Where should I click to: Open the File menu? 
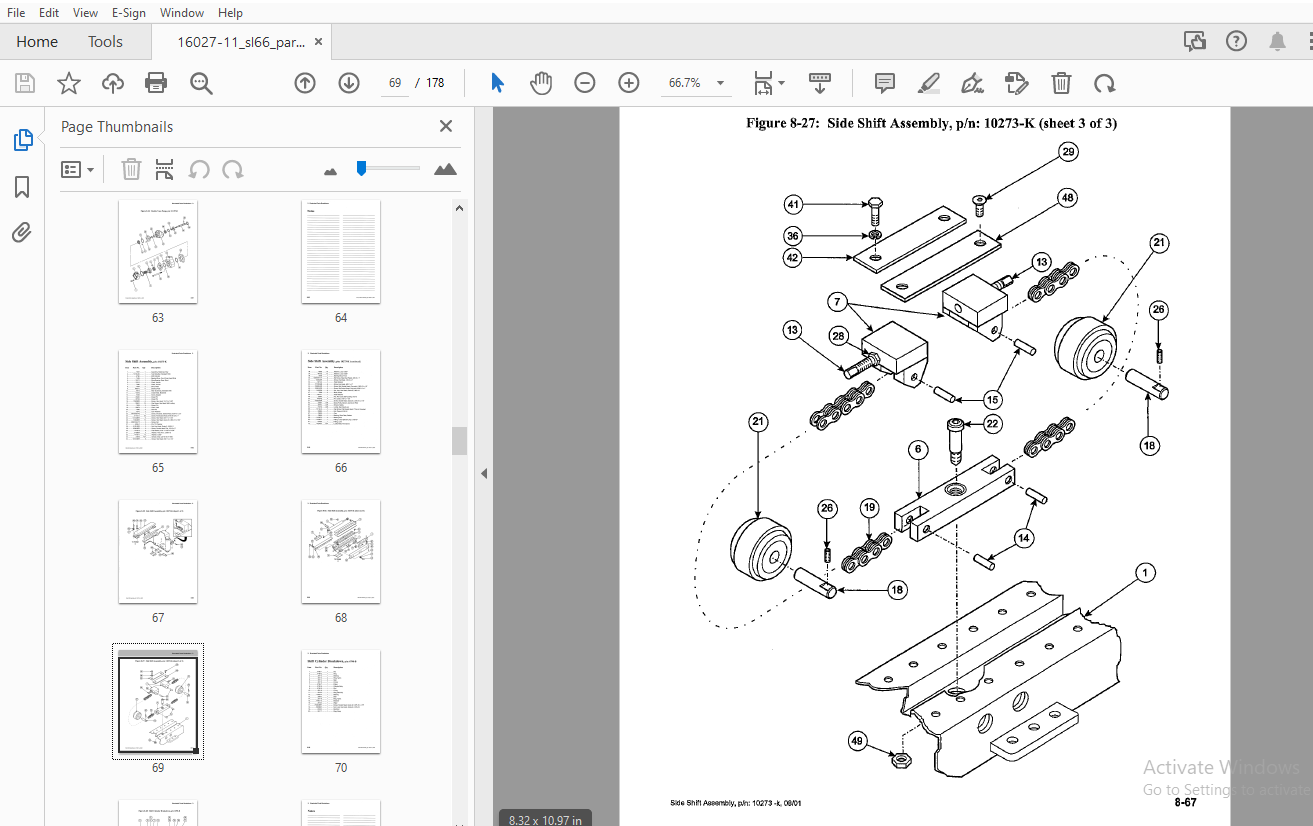(x=16, y=13)
